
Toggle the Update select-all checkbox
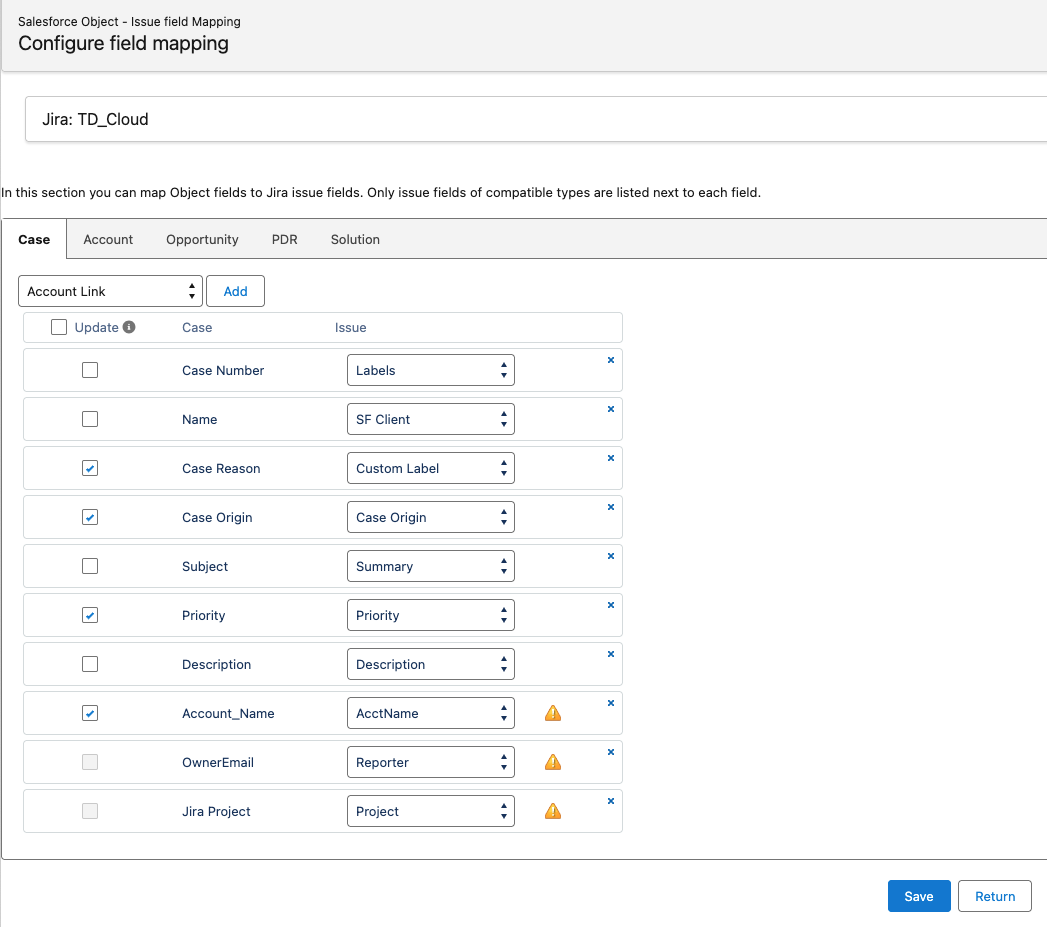[x=59, y=327]
